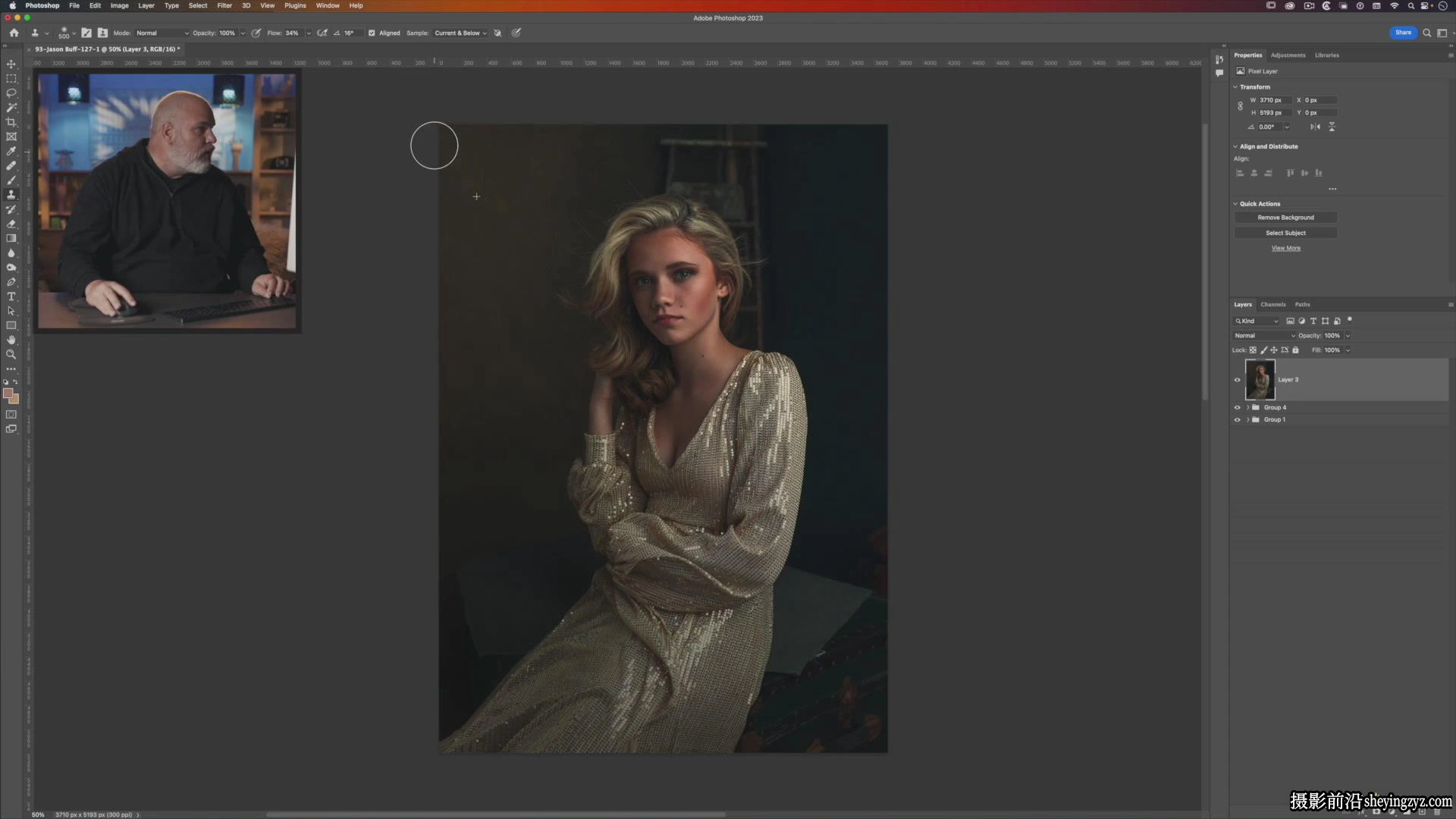Viewport: 1456px width, 819px height.
Task: Select the Brush tool
Action: 11,180
